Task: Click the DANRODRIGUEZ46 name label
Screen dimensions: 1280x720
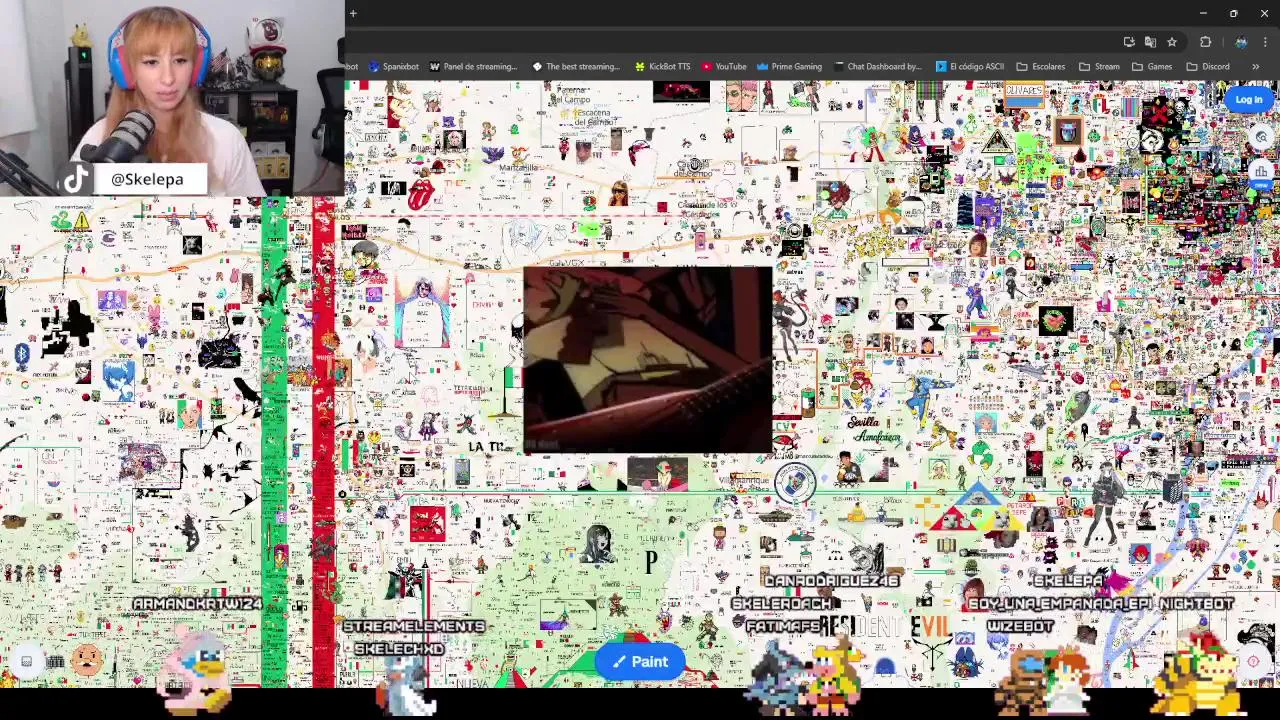Action: [831, 580]
